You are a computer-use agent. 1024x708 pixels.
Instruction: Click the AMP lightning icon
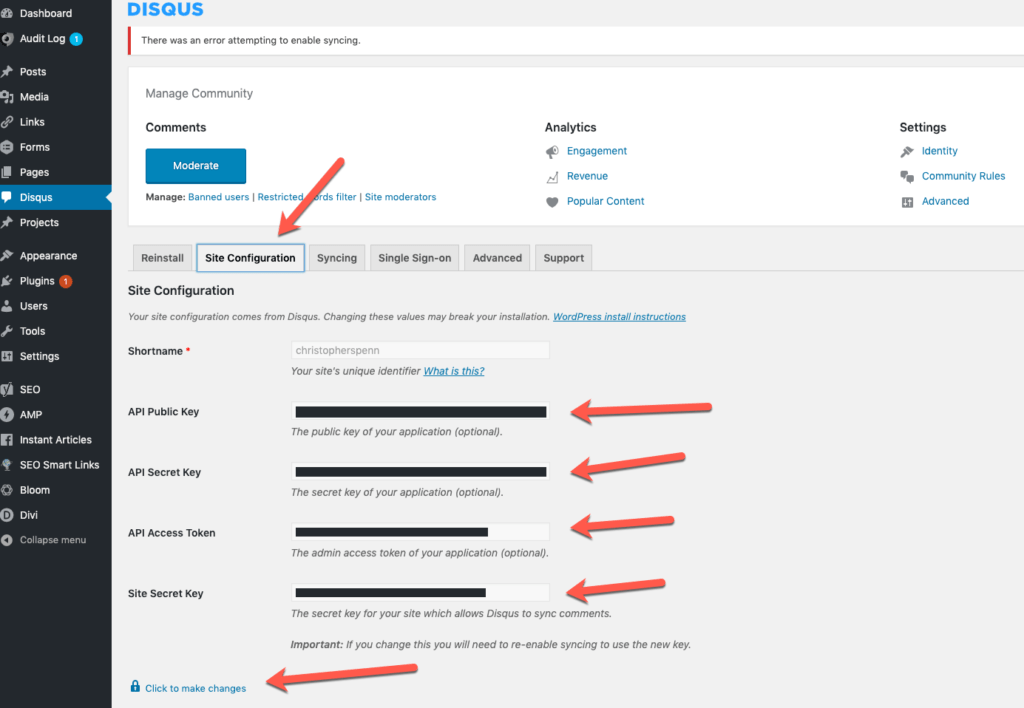point(7,415)
